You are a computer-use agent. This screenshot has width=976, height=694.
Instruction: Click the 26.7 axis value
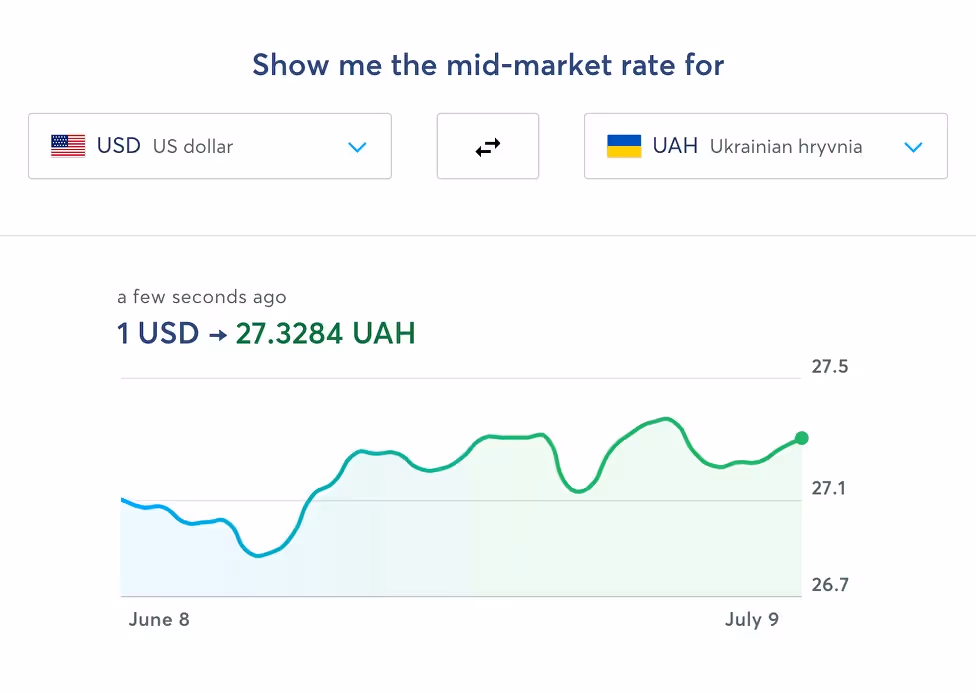pos(831,587)
